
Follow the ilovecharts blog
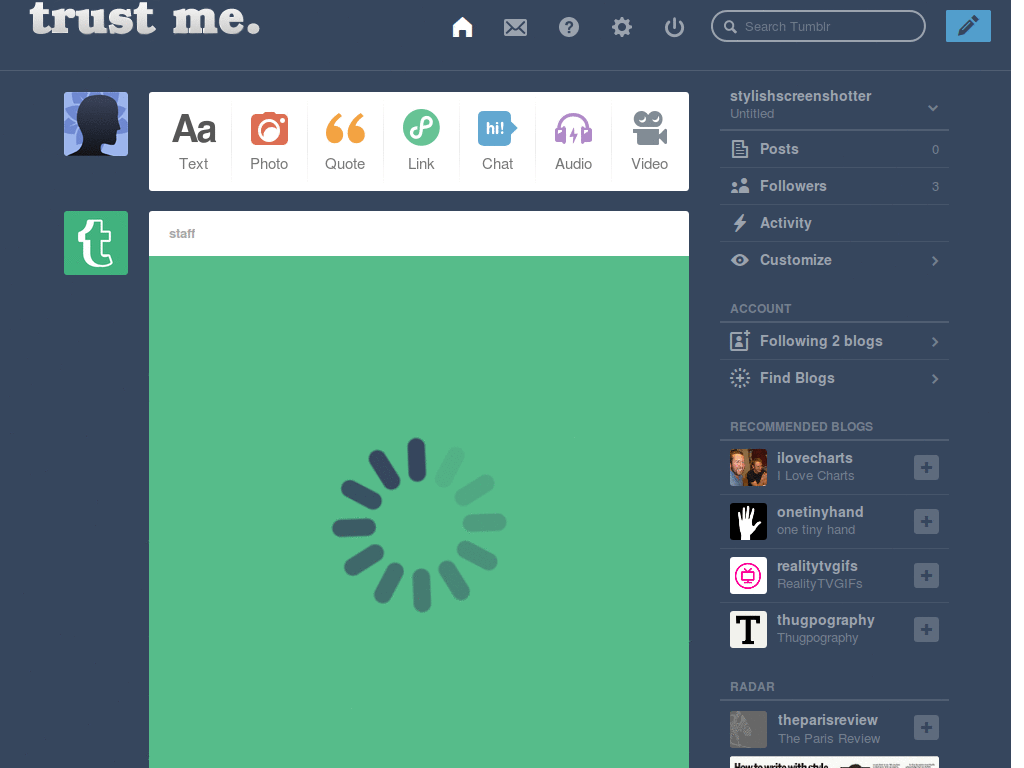pyautogui.click(x=926, y=467)
